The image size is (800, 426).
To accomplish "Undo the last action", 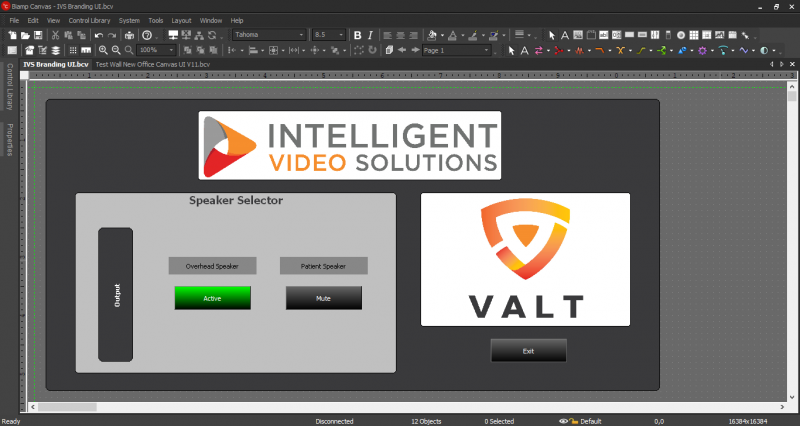I will pos(98,35).
